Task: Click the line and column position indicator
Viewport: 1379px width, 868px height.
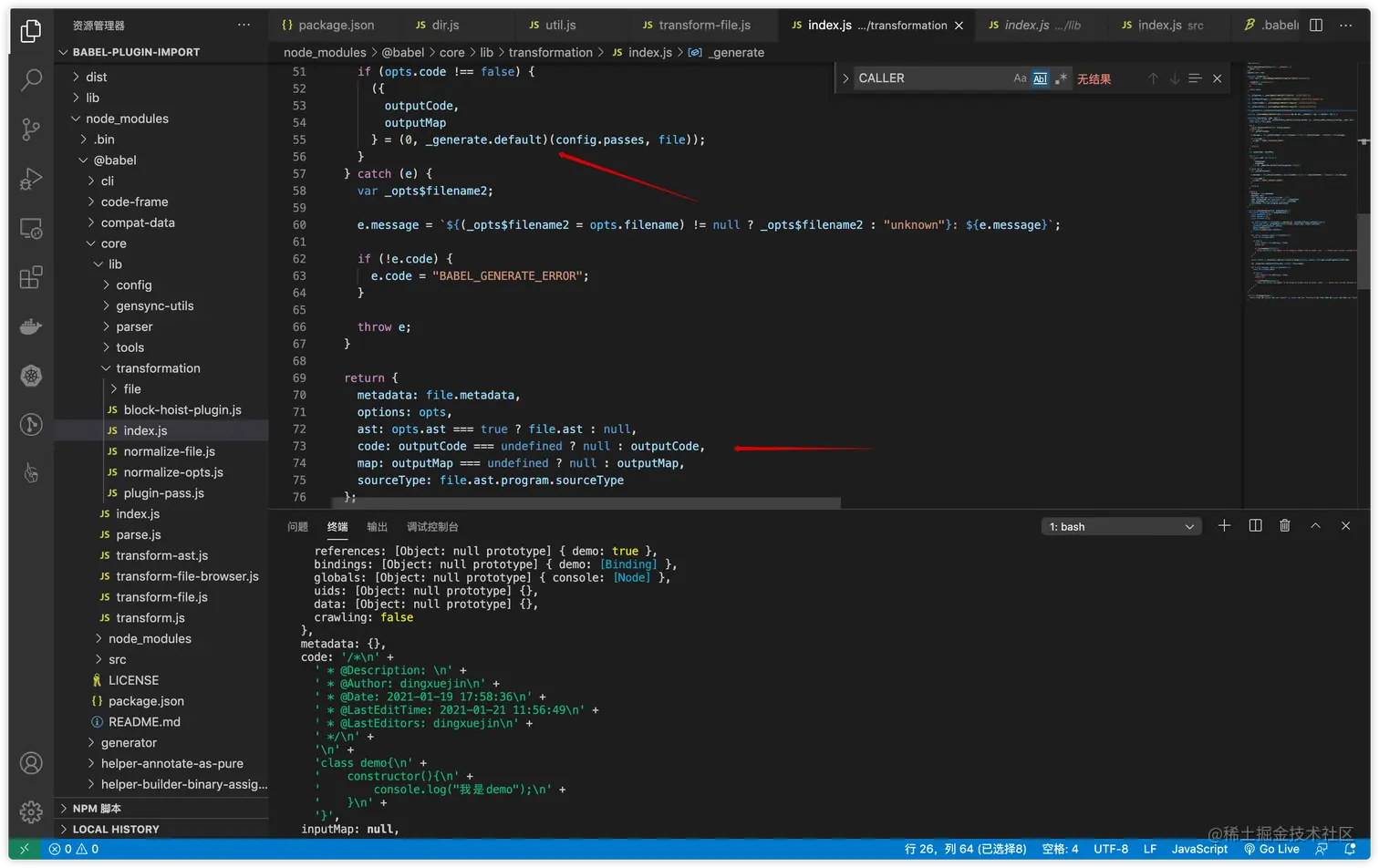Action: (x=965, y=849)
